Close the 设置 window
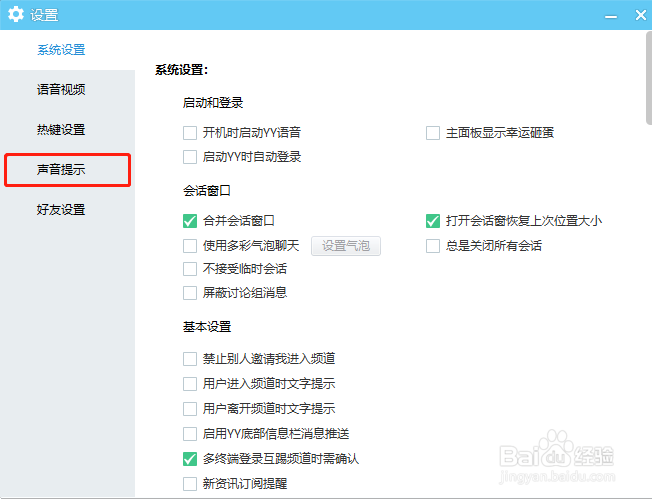This screenshot has height=499, width=652. point(641,15)
